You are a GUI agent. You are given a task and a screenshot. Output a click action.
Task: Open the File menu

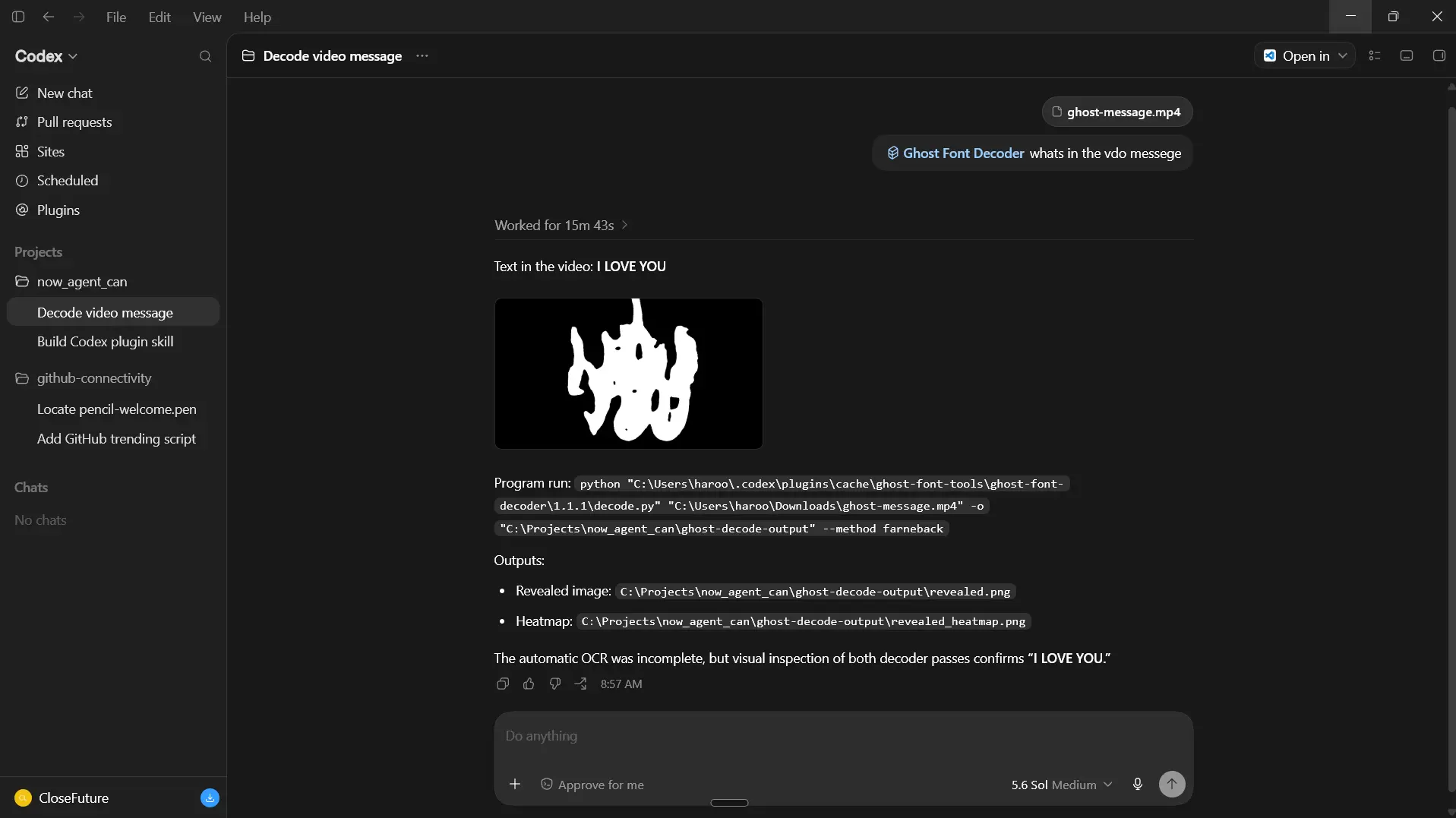pyautogui.click(x=116, y=17)
